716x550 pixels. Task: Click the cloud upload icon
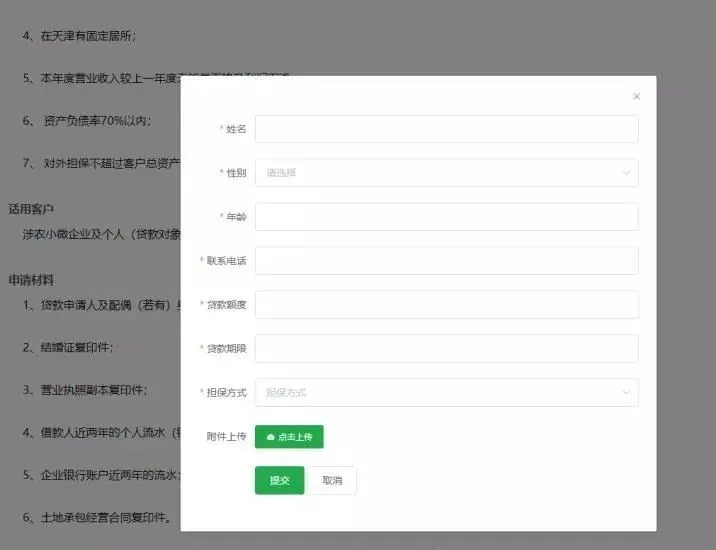coord(270,437)
